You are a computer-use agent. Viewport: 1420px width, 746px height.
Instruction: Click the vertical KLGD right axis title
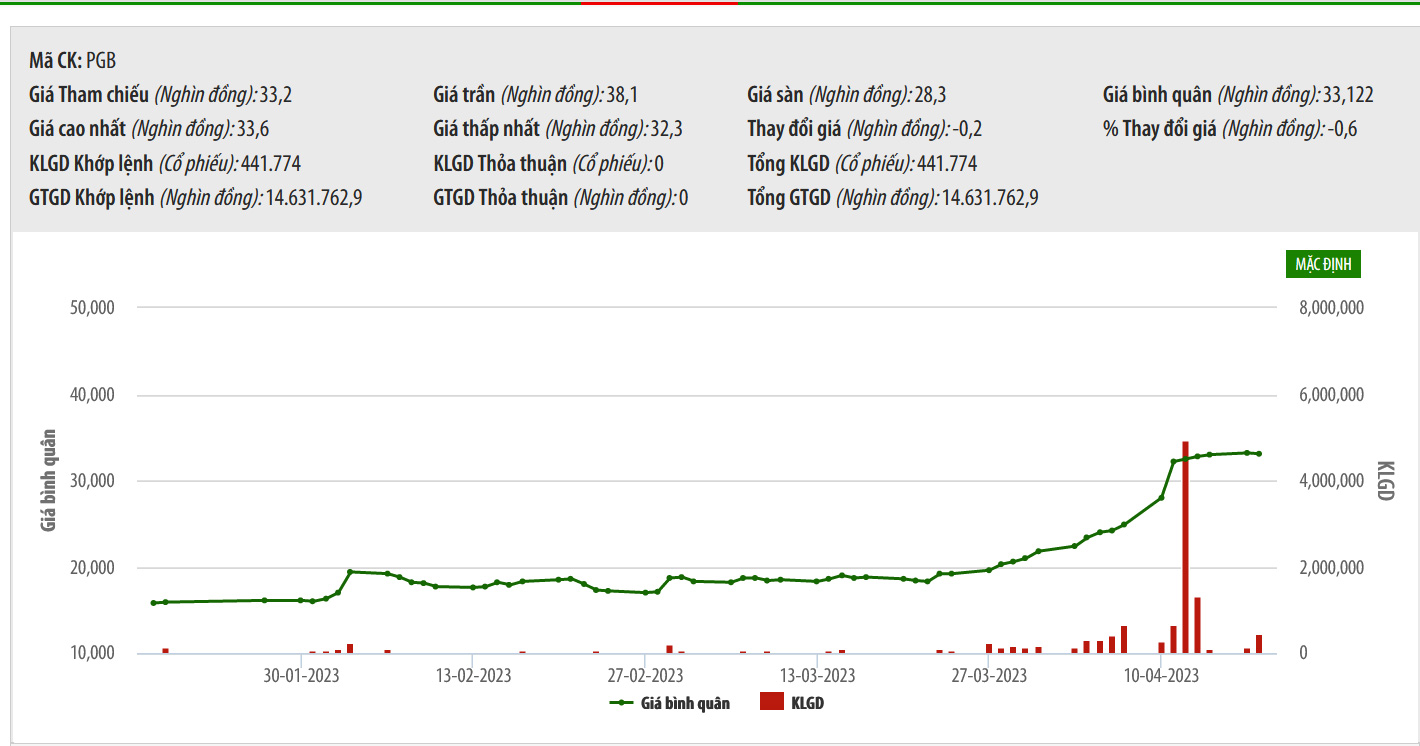[x=1385, y=480]
